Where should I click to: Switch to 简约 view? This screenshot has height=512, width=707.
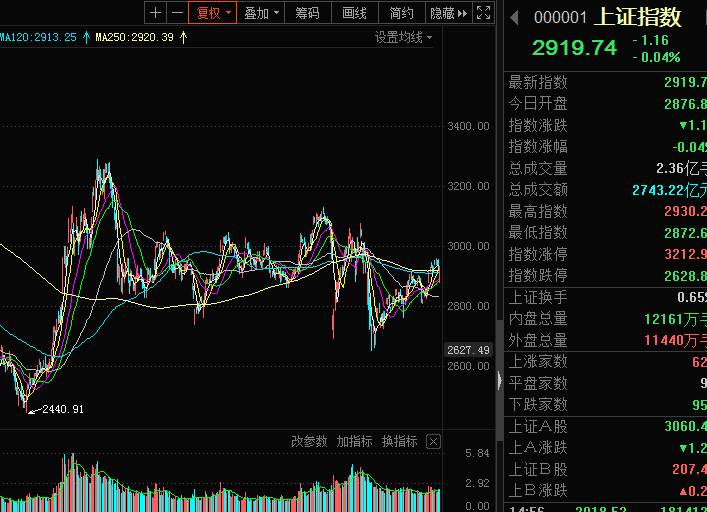pos(401,13)
